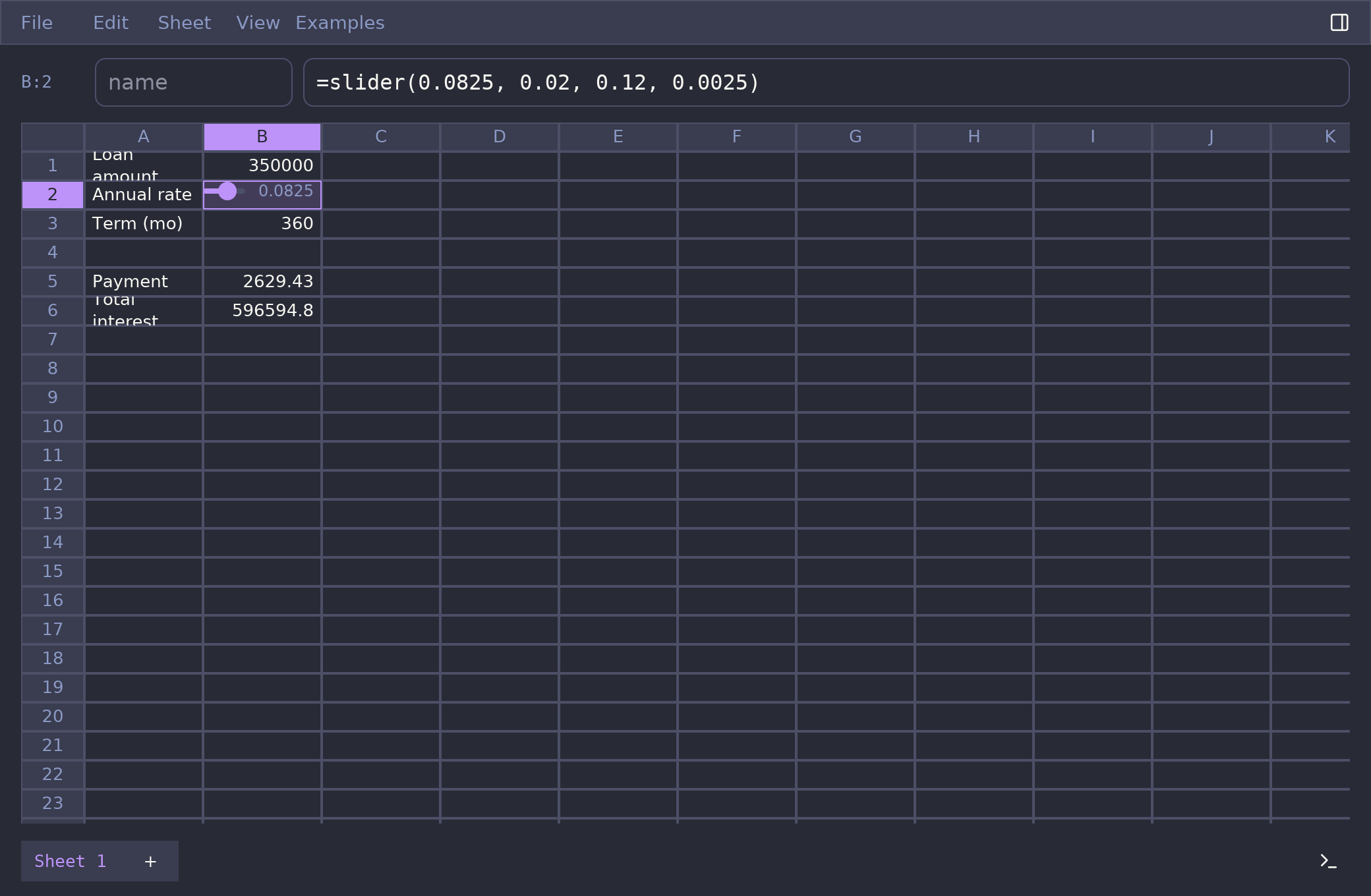Select empty cell C1
Viewport: 1371px width, 896px height.
pos(381,166)
